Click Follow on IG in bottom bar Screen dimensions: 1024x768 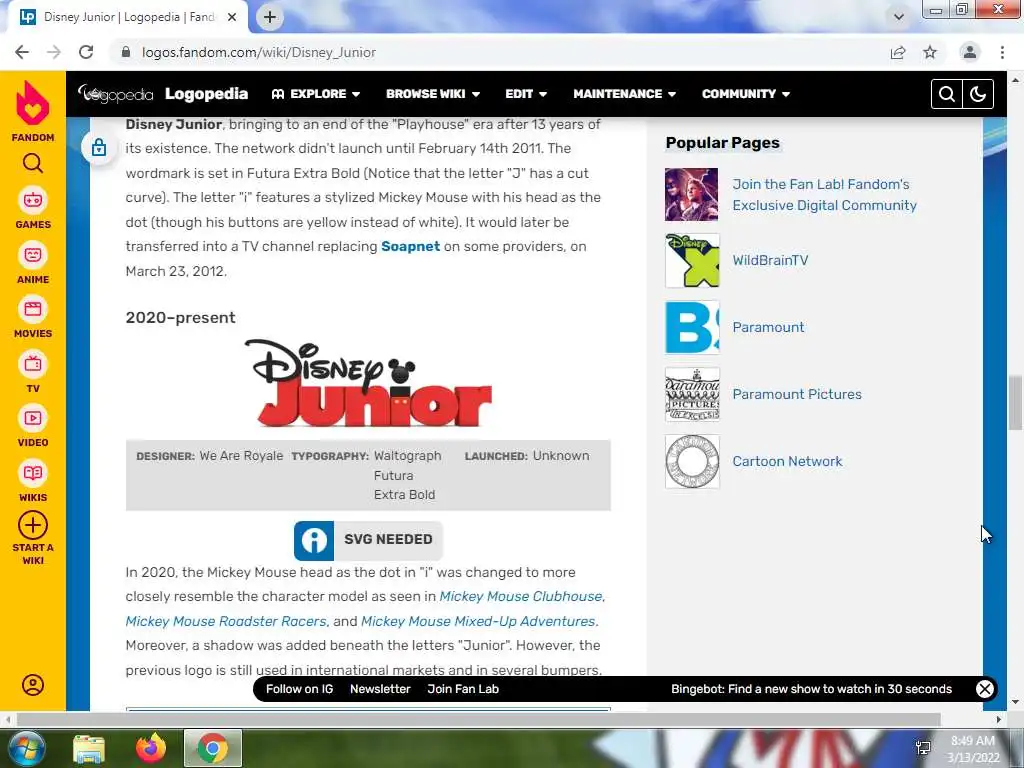pos(299,689)
